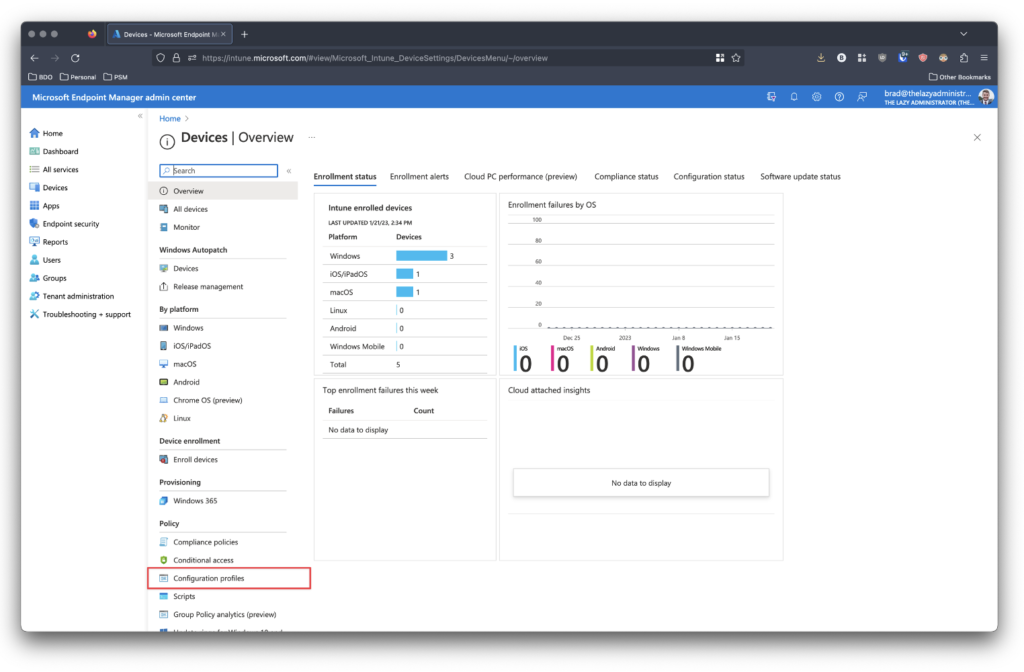Open the list all tabs dropdown arrow
This screenshot has width=1024, height=672.
point(963,34)
